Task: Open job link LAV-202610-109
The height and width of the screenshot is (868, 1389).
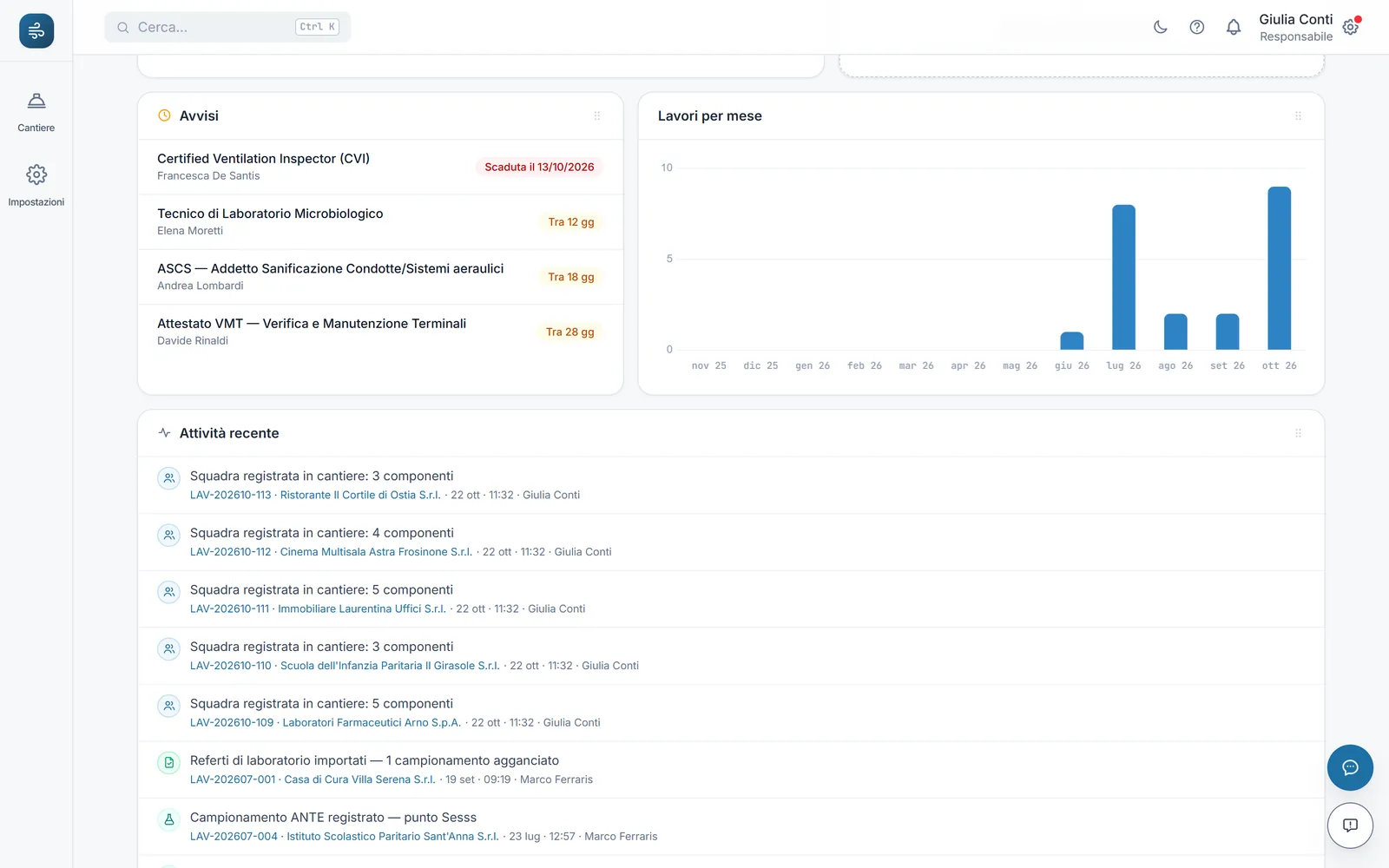Action: click(x=232, y=723)
